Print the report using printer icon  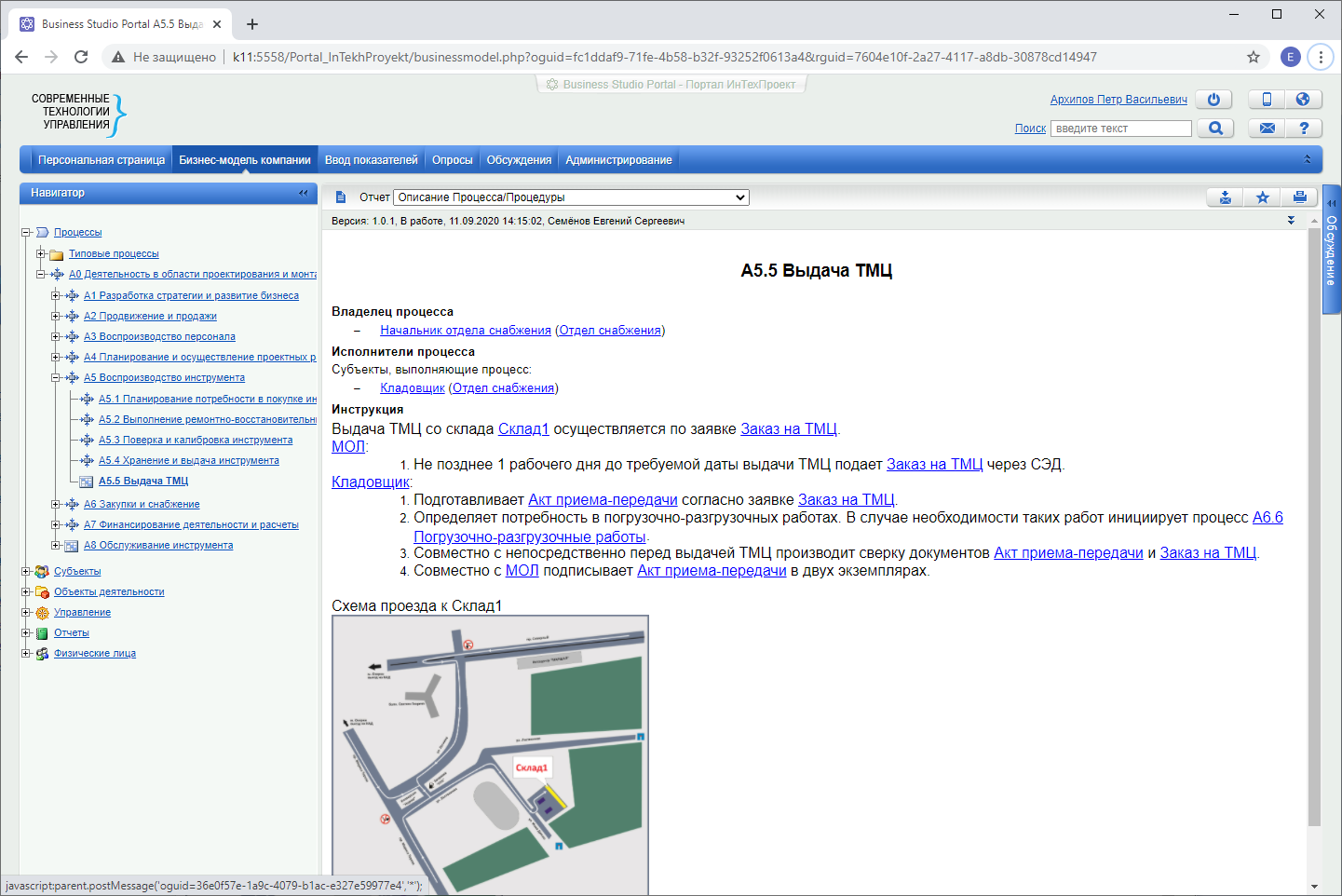tap(1299, 197)
